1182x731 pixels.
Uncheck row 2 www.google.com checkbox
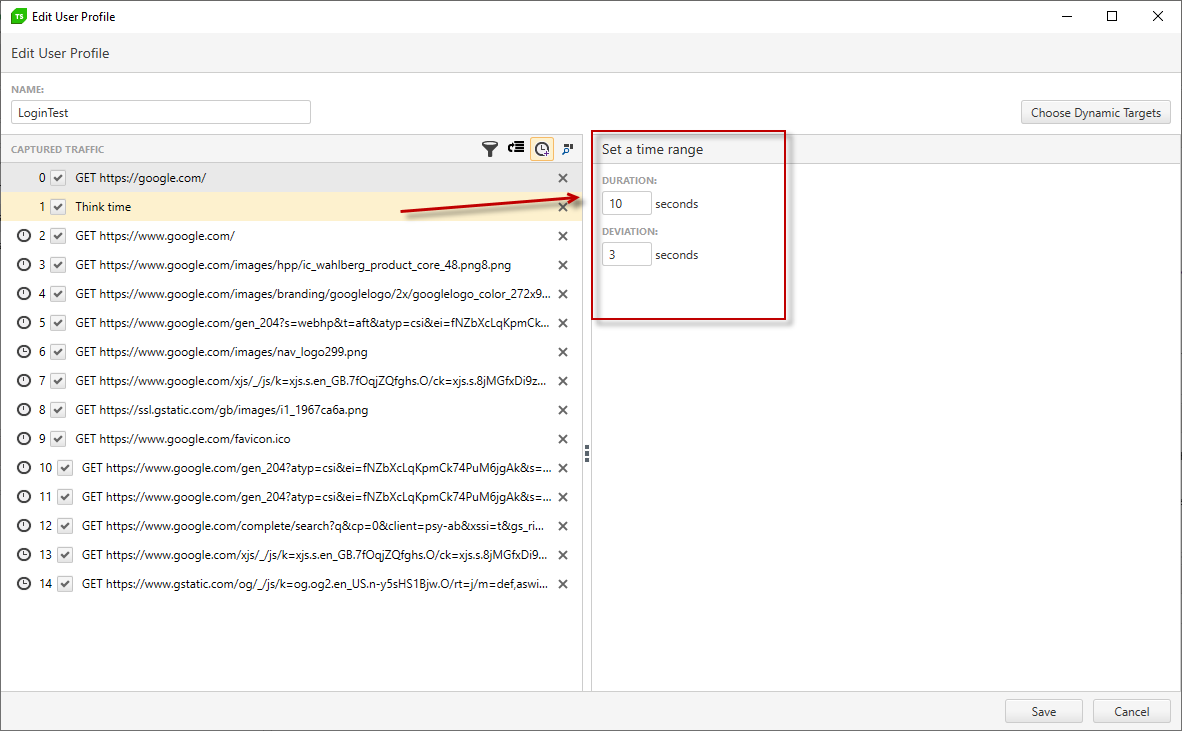(x=58, y=236)
